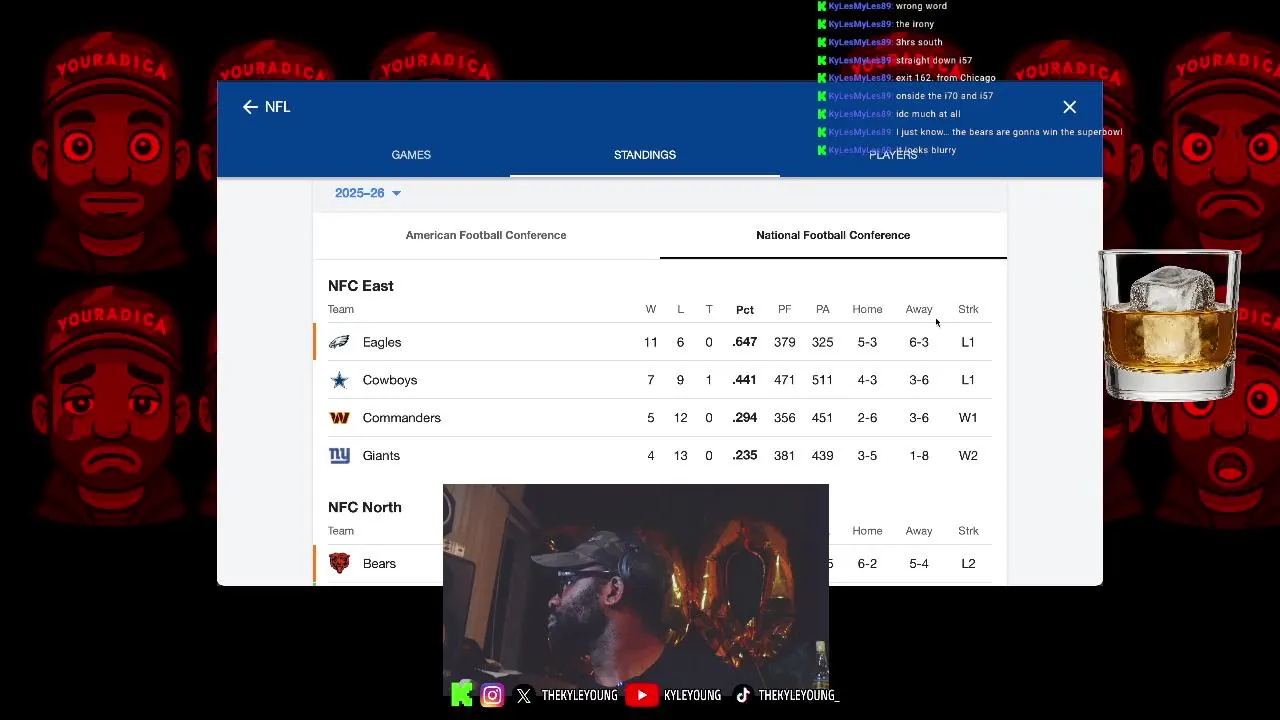Click Cowboys .441 percentage value
This screenshot has height=720, width=1280.
[x=745, y=380]
